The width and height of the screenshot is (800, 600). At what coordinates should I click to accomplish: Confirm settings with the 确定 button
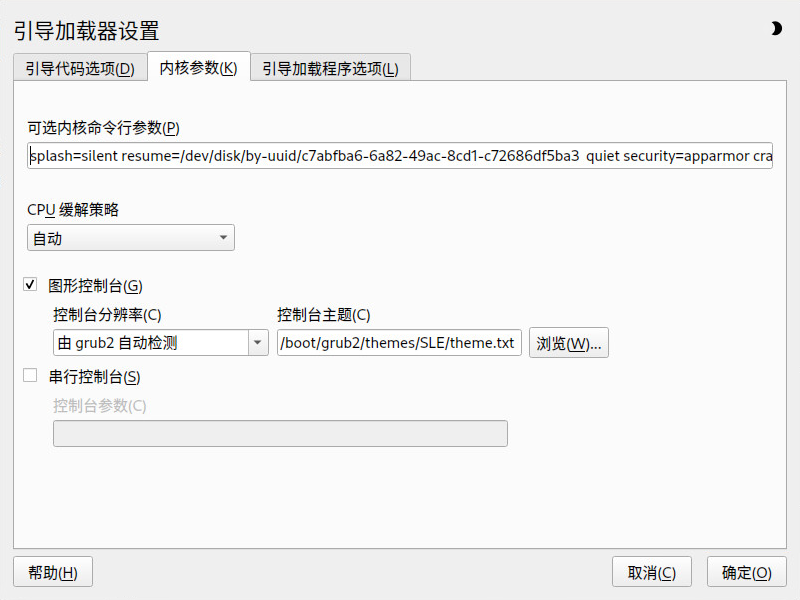click(746, 572)
